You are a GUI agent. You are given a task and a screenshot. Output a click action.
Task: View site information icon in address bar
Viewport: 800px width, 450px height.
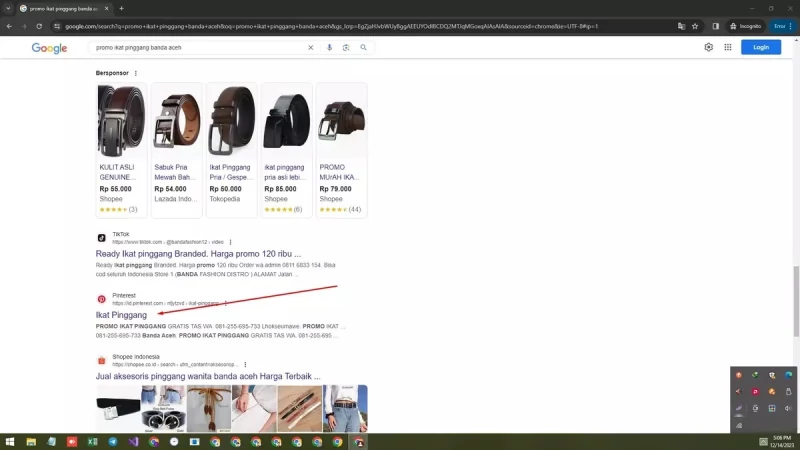(57, 26)
